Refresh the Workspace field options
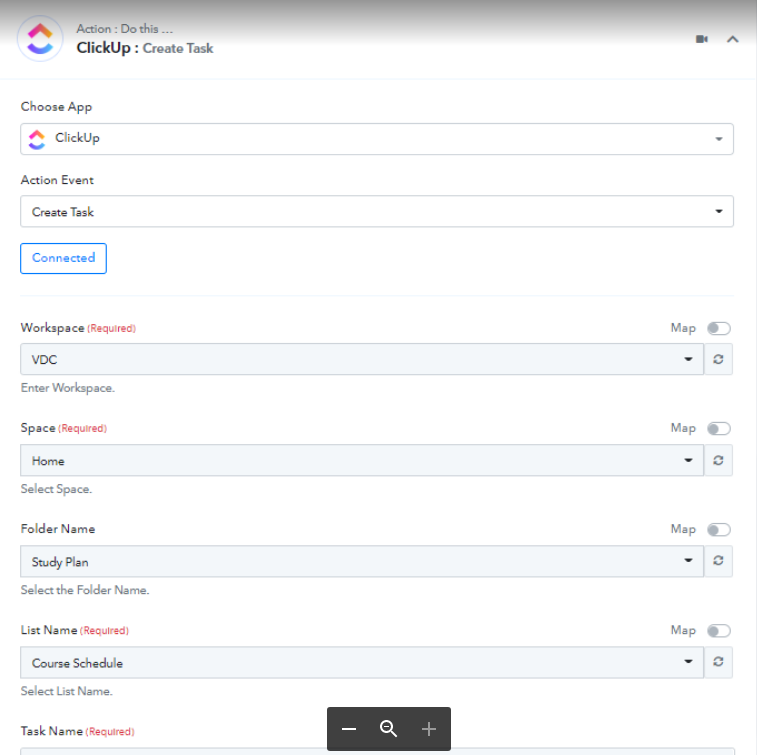The width and height of the screenshot is (757, 755). pos(718,359)
